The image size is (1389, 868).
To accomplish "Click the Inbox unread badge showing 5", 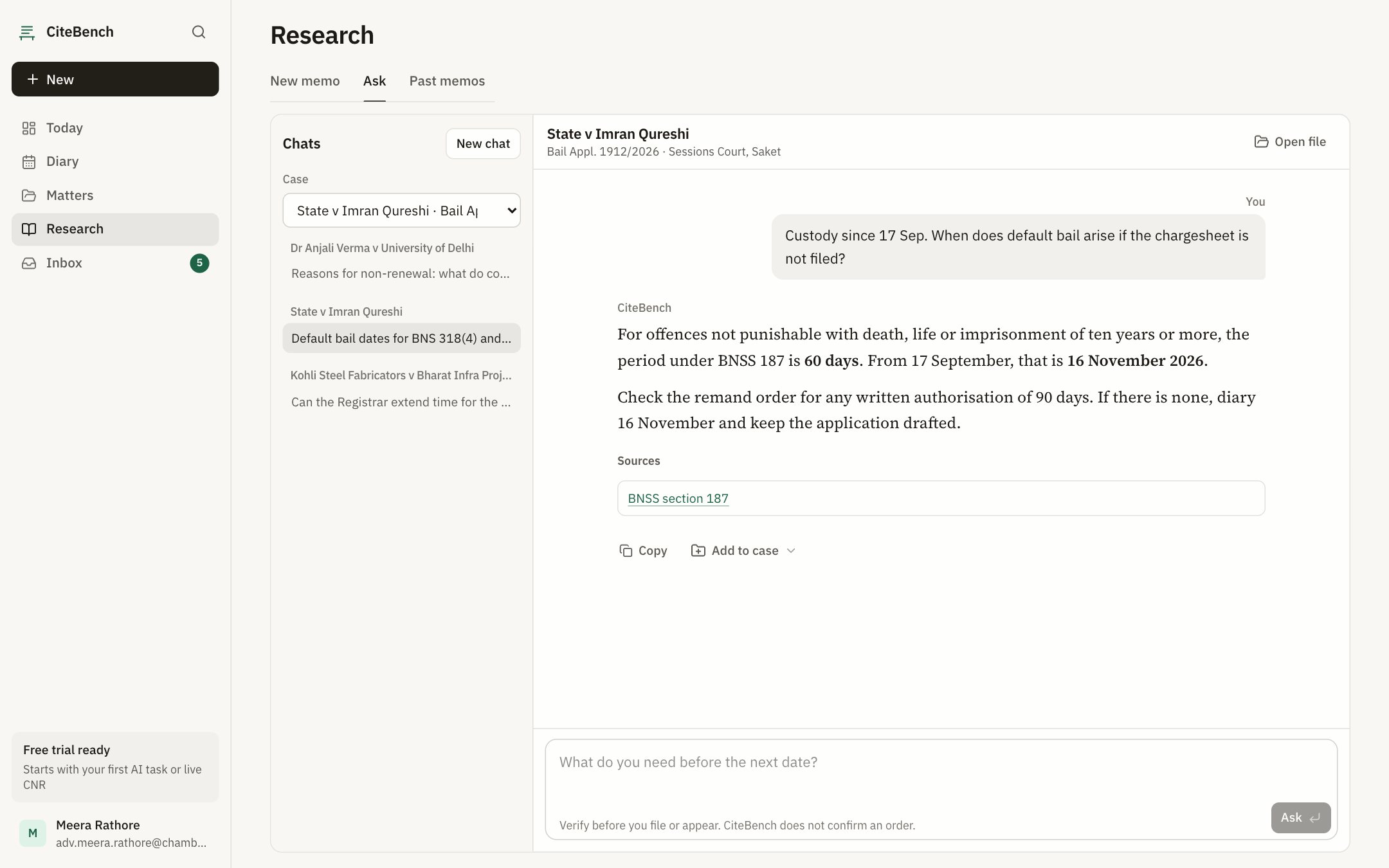I will [199, 263].
